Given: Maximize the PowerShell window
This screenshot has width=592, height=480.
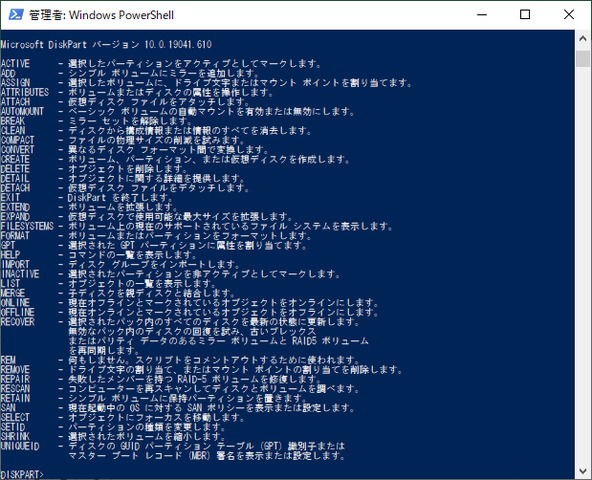Looking at the screenshot, I should tap(525, 15).
